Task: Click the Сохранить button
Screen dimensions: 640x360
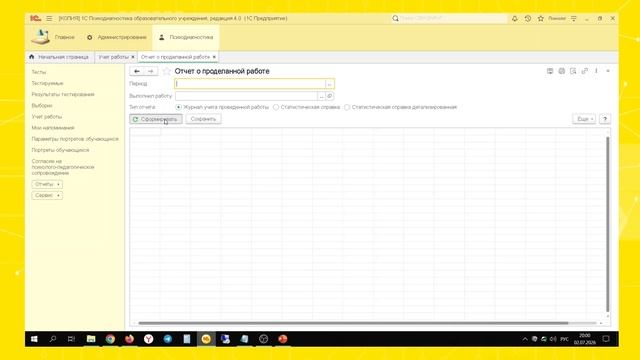Action: click(203, 119)
